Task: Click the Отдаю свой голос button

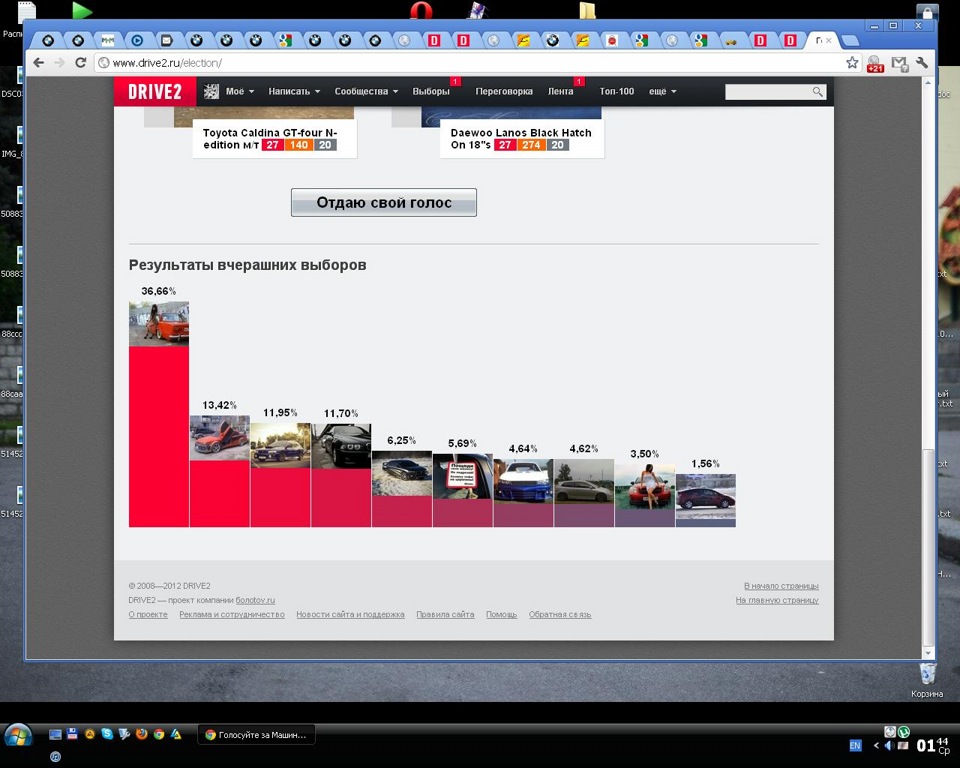Action: (384, 203)
